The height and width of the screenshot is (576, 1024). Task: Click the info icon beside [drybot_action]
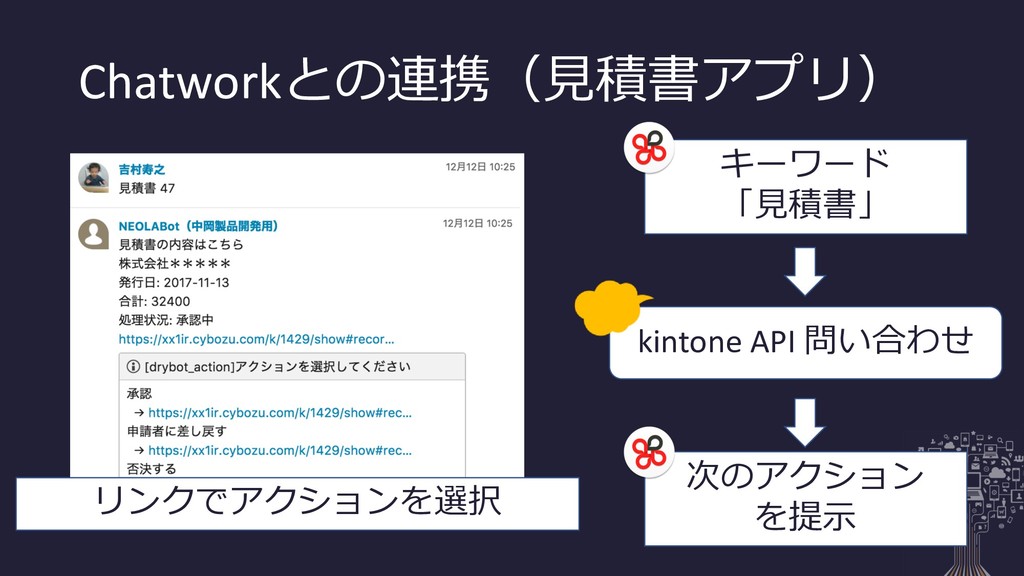(133, 366)
